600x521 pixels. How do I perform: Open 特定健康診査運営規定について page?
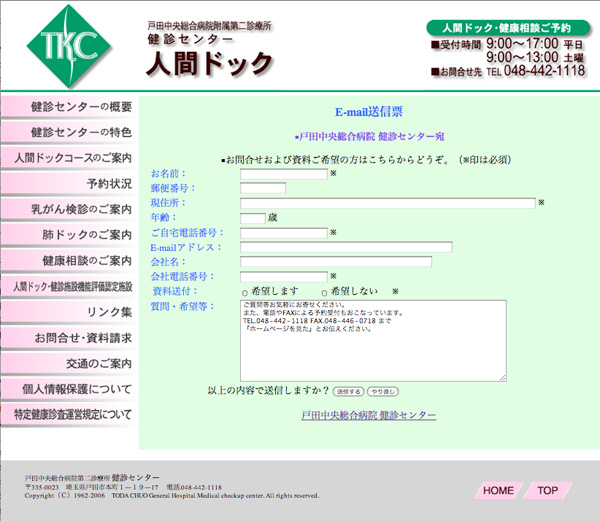click(x=69, y=415)
